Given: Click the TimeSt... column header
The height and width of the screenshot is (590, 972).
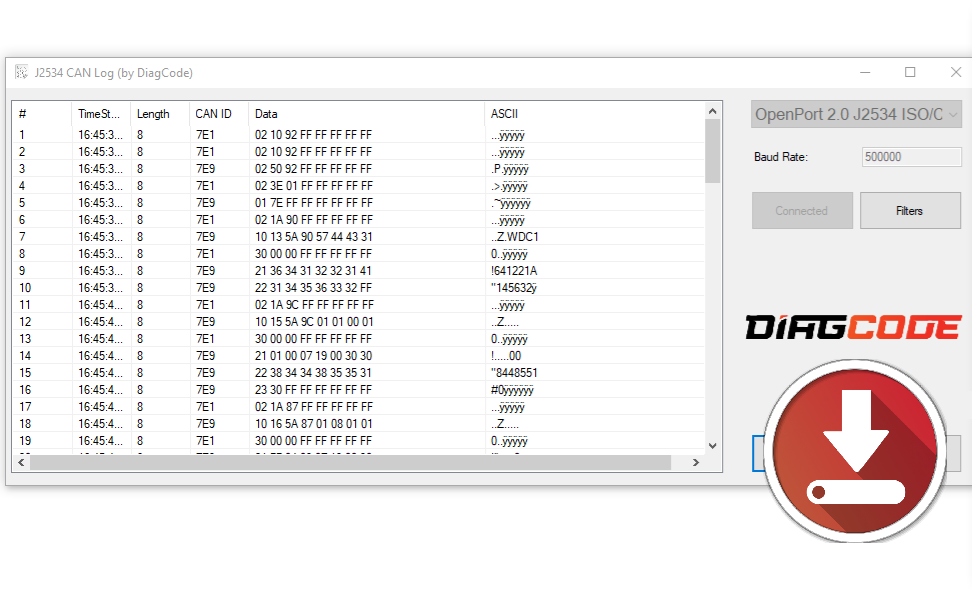Looking at the screenshot, I should (x=100, y=114).
